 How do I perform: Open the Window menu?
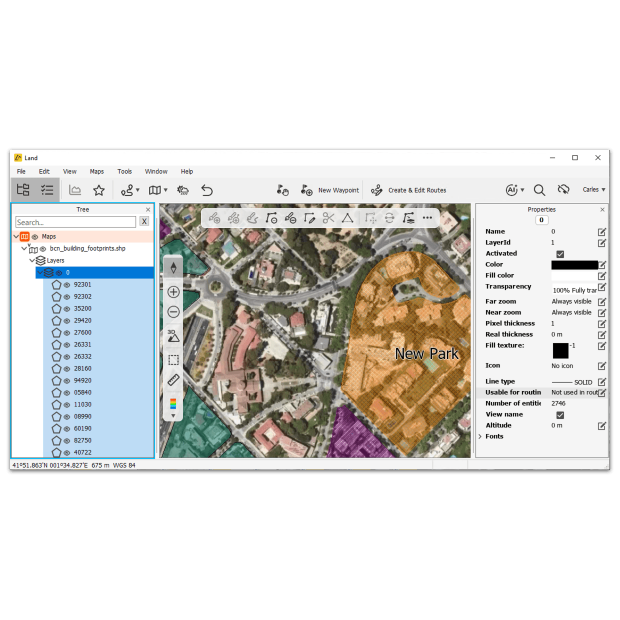(156, 172)
